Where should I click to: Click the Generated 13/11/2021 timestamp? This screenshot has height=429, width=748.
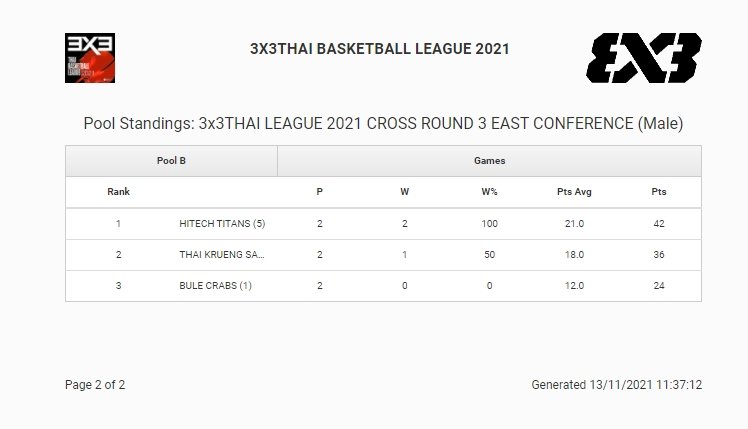pyautogui.click(x=617, y=385)
